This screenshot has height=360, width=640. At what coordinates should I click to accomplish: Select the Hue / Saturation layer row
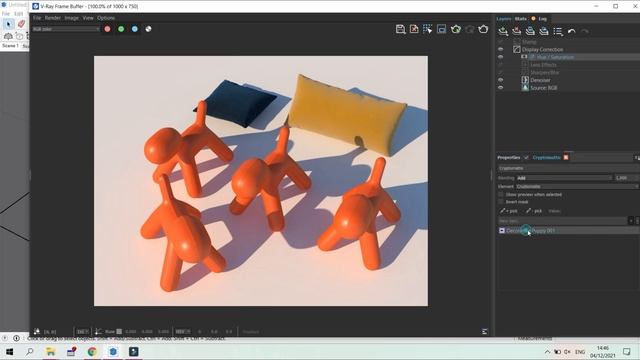568,57
